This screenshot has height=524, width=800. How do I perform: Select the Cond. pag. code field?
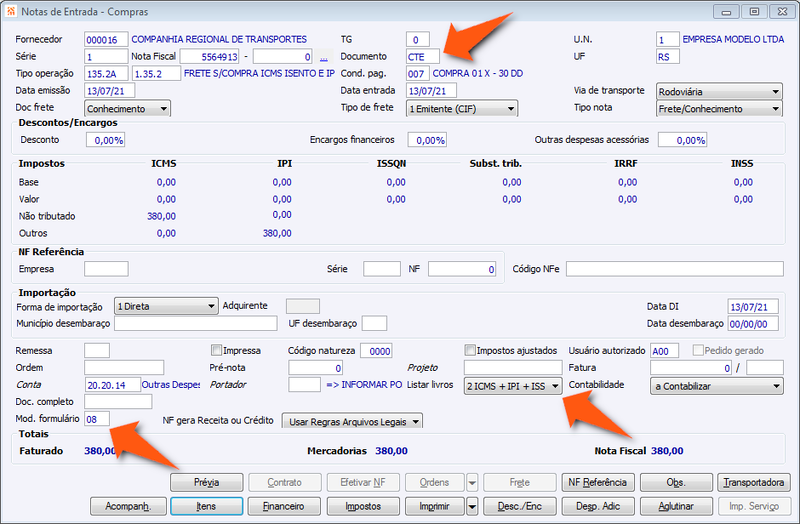pyautogui.click(x=417, y=73)
